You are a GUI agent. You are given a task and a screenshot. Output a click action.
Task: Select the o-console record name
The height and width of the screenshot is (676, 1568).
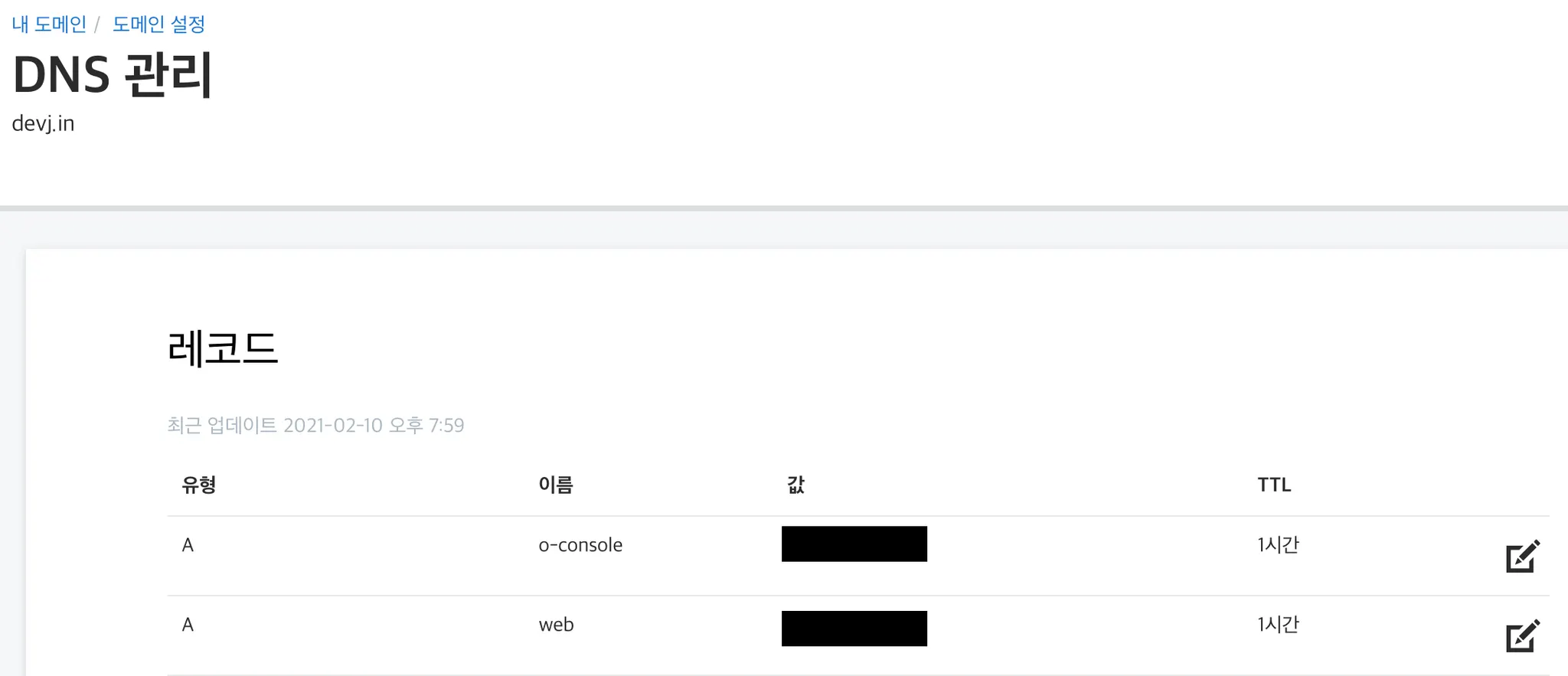click(x=580, y=545)
